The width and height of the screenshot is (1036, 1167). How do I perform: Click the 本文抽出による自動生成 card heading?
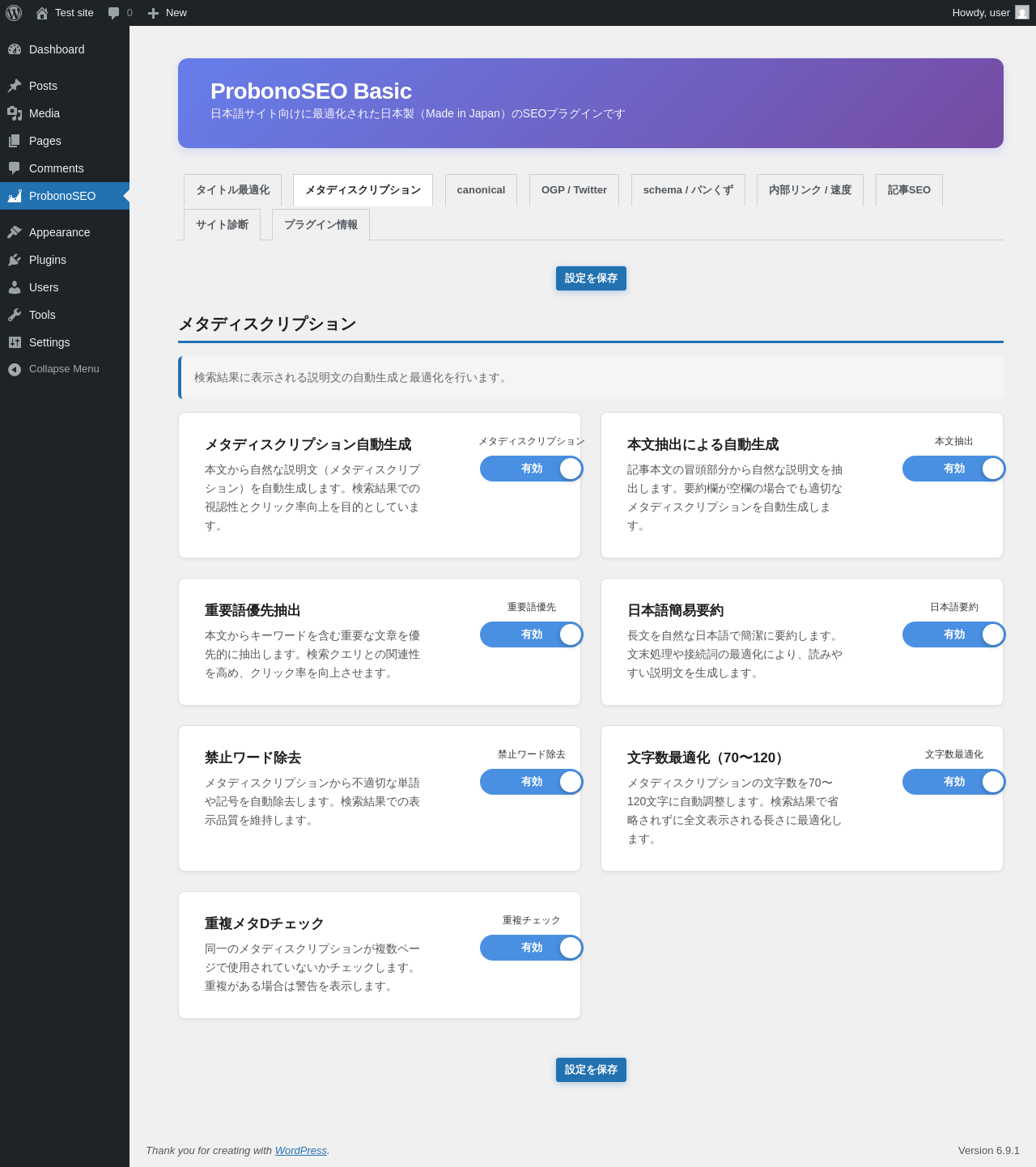703,444
